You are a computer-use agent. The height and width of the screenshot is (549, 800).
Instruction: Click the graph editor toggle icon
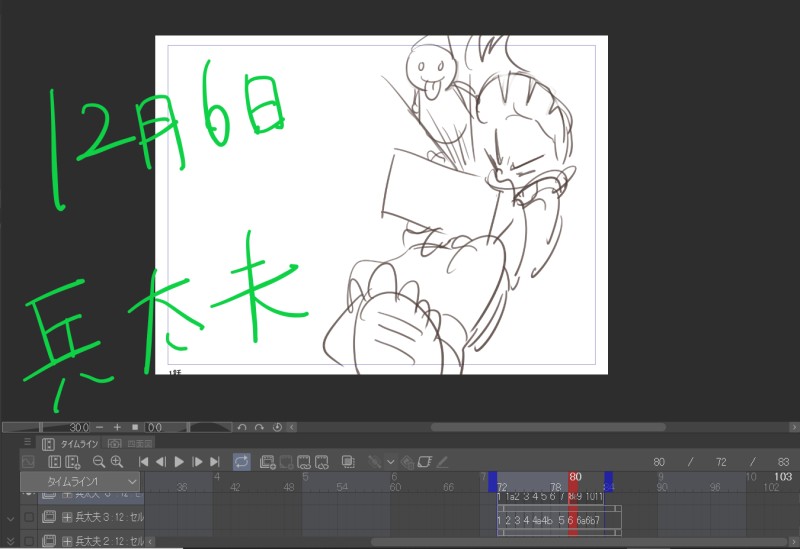28,462
